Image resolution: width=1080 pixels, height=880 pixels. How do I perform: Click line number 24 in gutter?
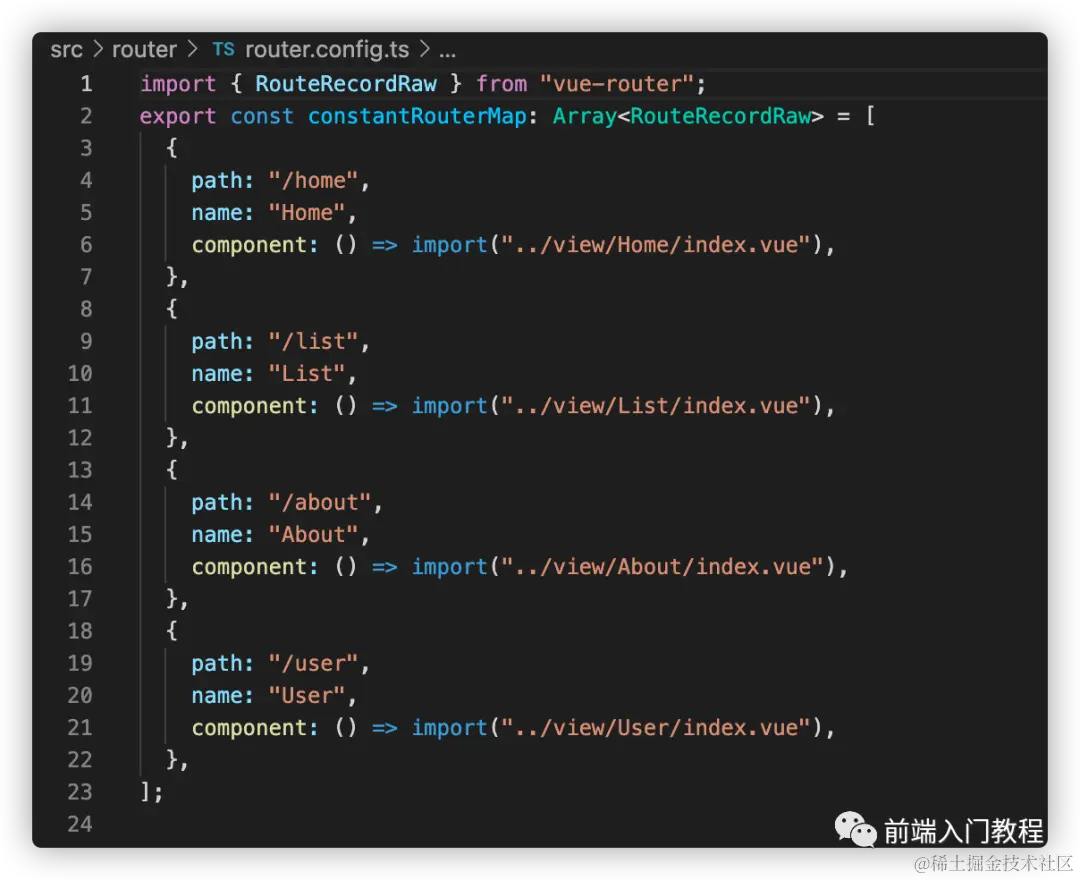(x=80, y=824)
